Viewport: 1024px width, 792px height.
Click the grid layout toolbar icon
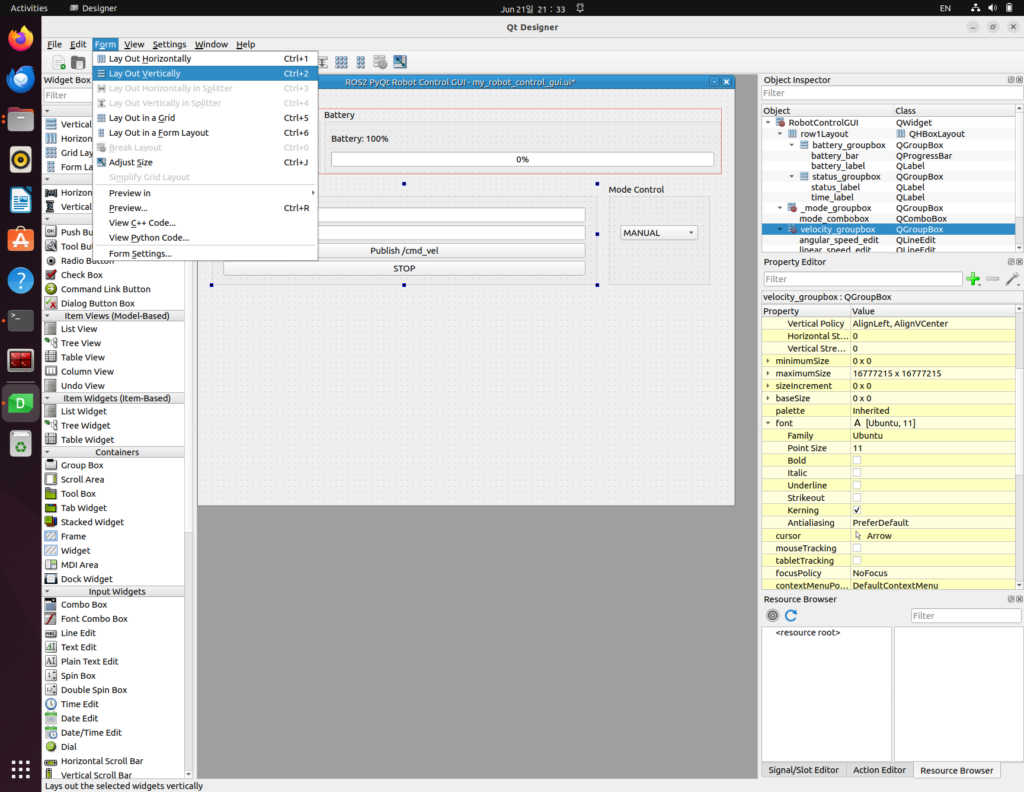click(x=341, y=62)
